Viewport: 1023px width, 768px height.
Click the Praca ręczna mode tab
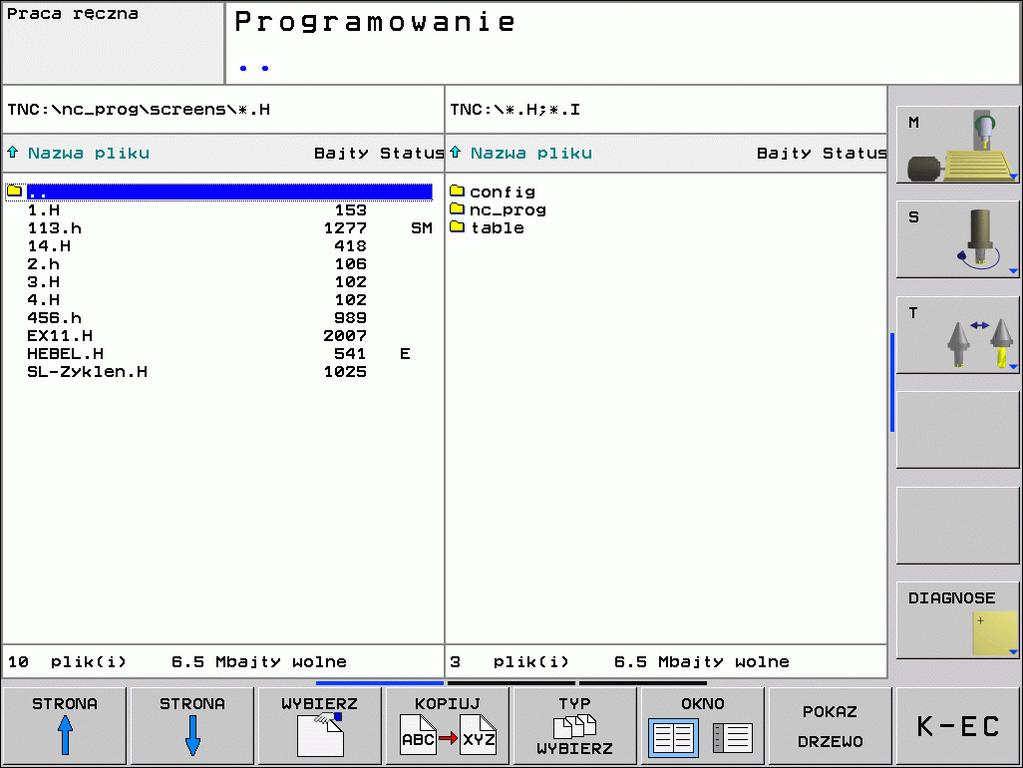[x=113, y=42]
